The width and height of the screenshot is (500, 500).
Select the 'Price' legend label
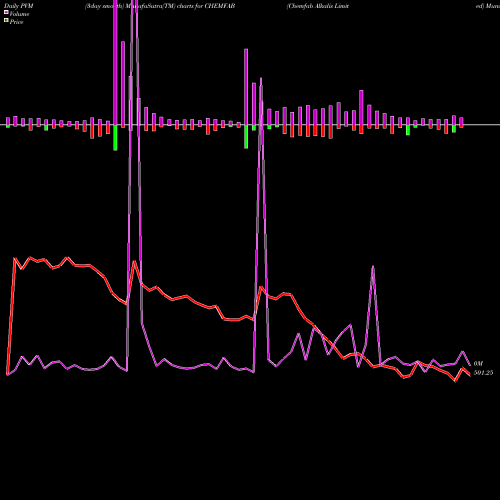pyautogui.click(x=16, y=22)
